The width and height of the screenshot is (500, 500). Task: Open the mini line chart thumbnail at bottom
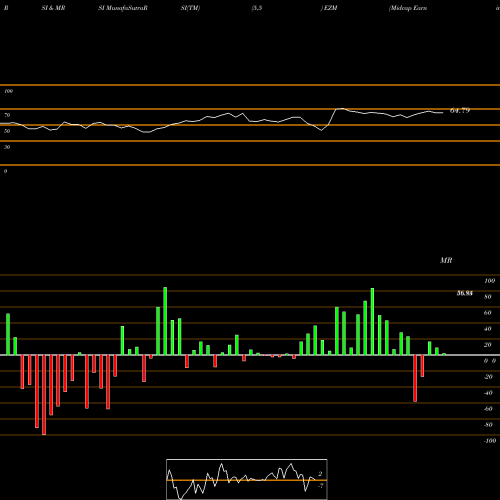click(247, 479)
